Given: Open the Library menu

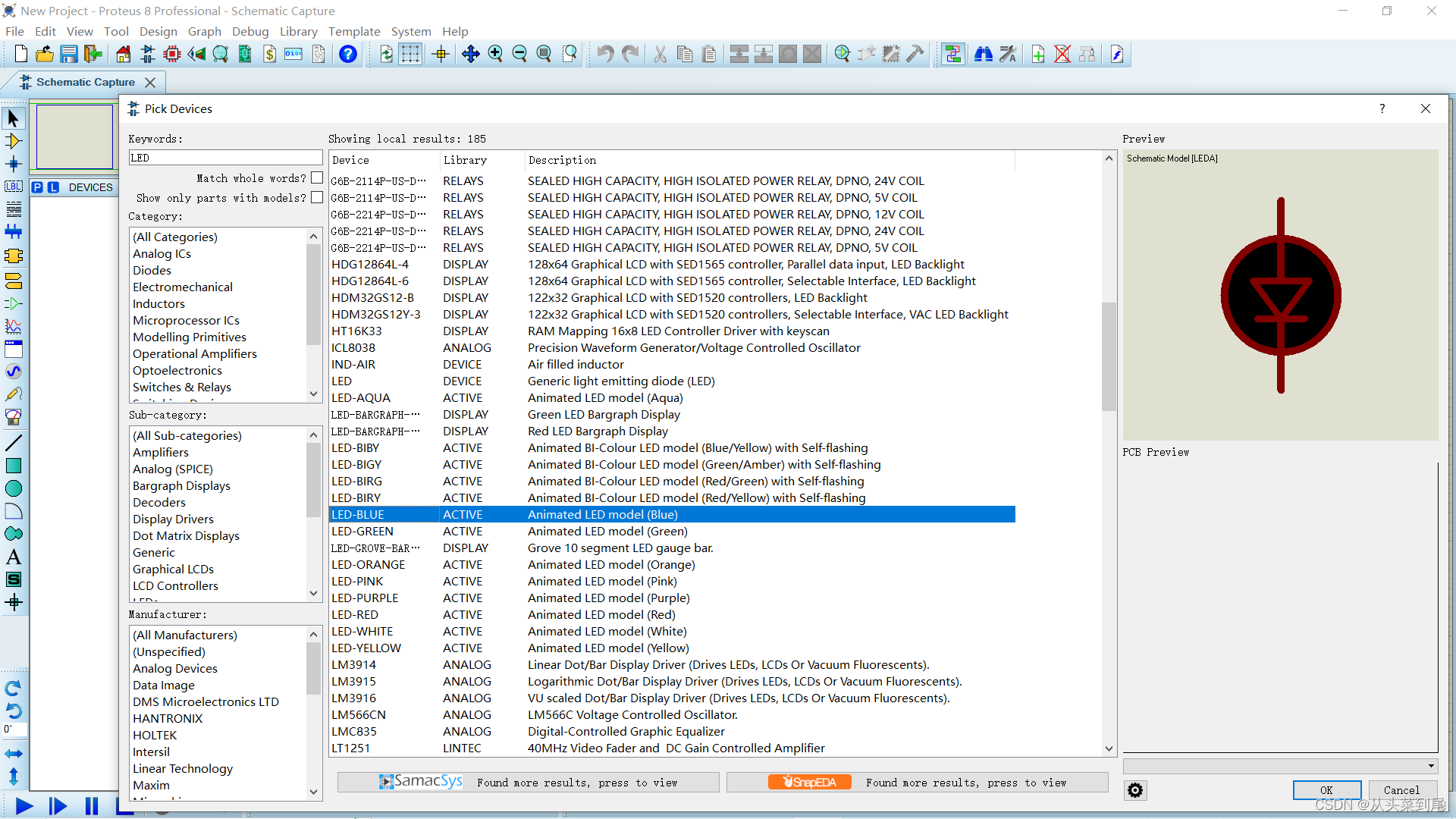Looking at the screenshot, I should [298, 31].
